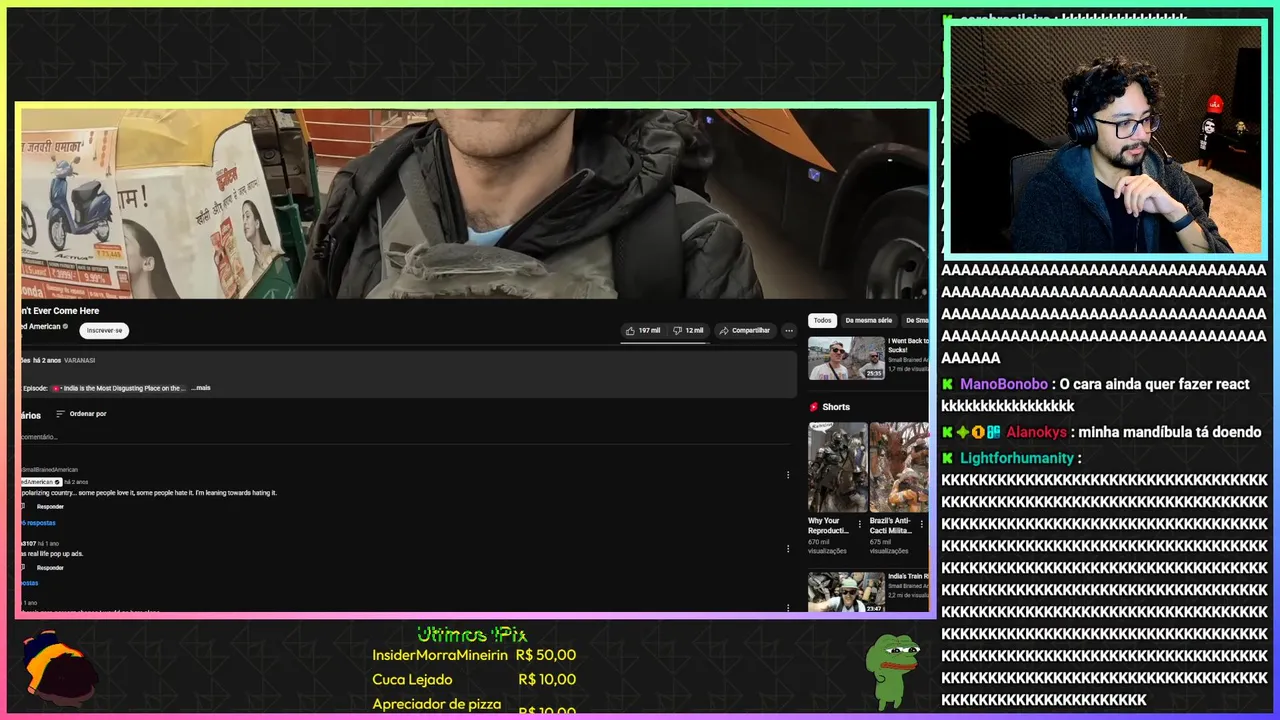Select the Da mesma série chip
Viewport: 1280px width, 720px height.
(x=868, y=320)
